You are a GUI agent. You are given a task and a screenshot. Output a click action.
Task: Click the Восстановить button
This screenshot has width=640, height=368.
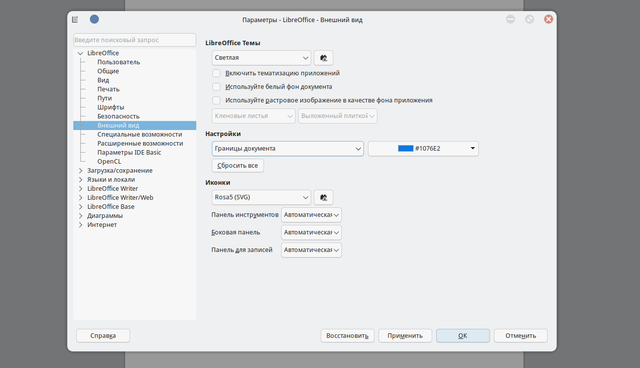[347, 336]
